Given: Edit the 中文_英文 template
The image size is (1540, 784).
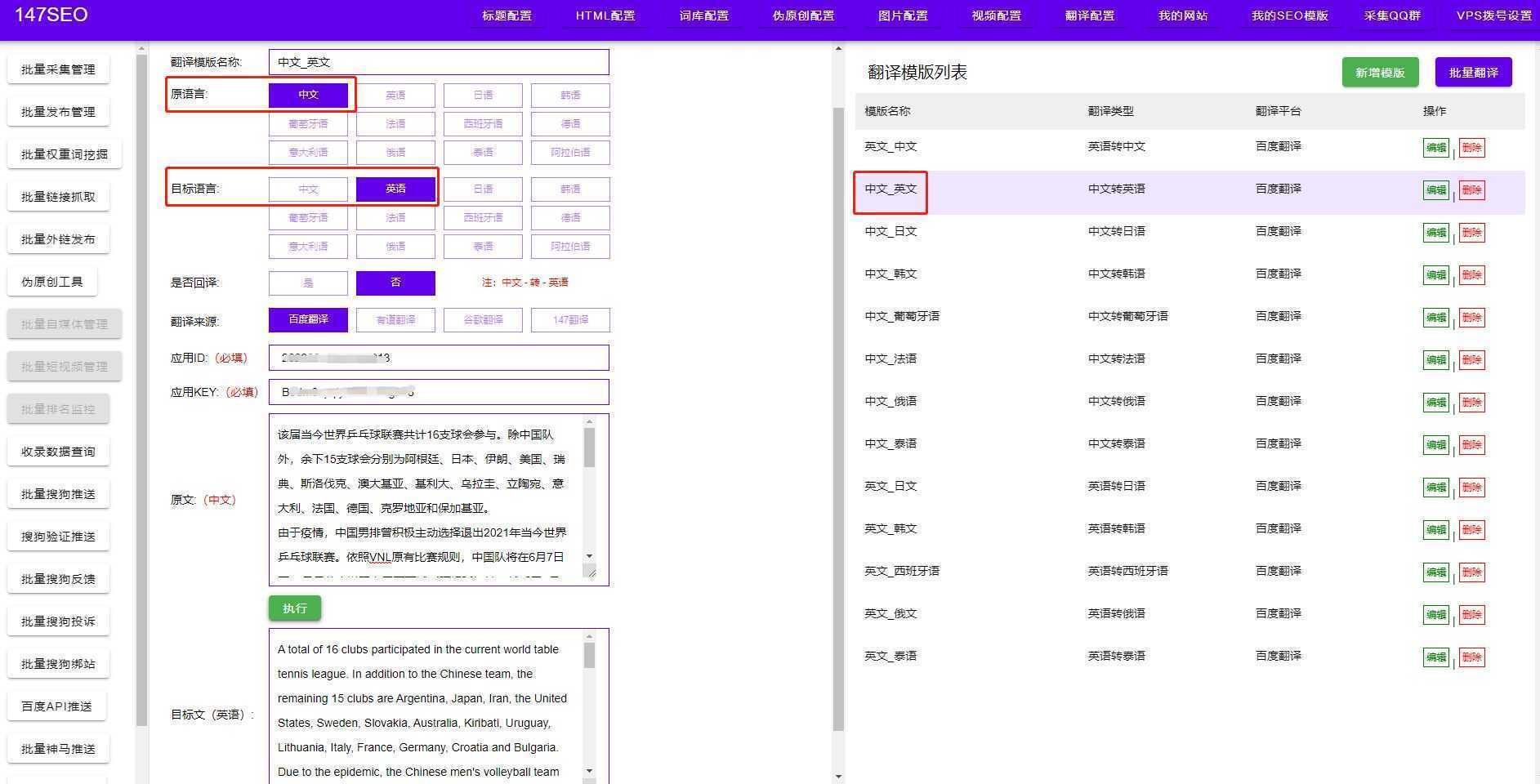Looking at the screenshot, I should pos(1435,190).
